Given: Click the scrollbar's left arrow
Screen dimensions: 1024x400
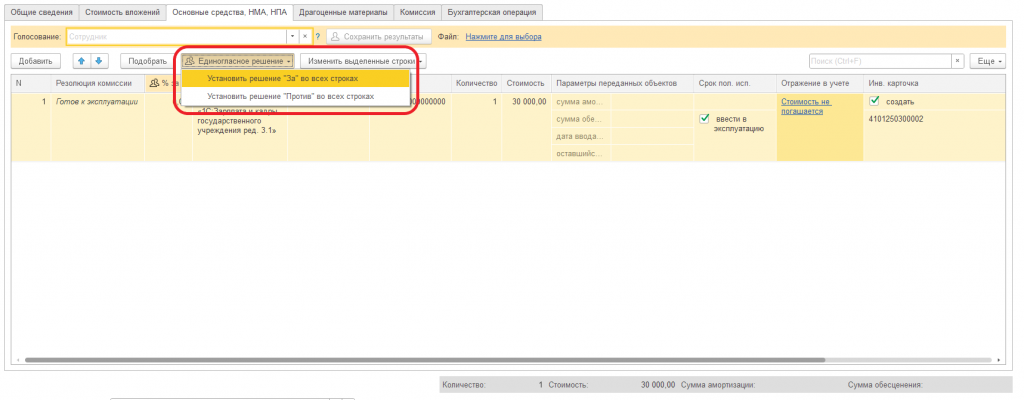Looking at the screenshot, I should tap(17, 360).
